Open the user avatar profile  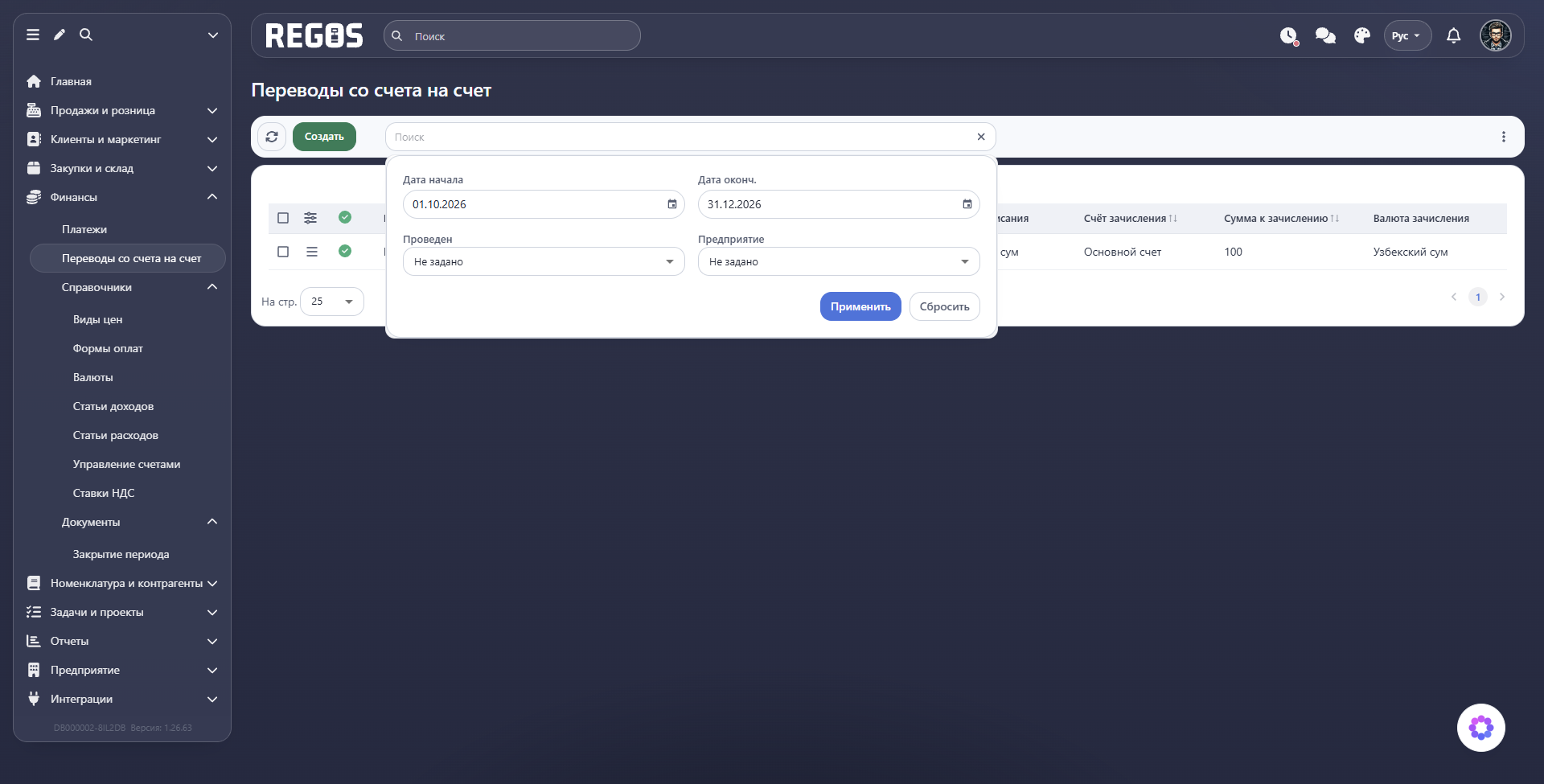point(1496,35)
